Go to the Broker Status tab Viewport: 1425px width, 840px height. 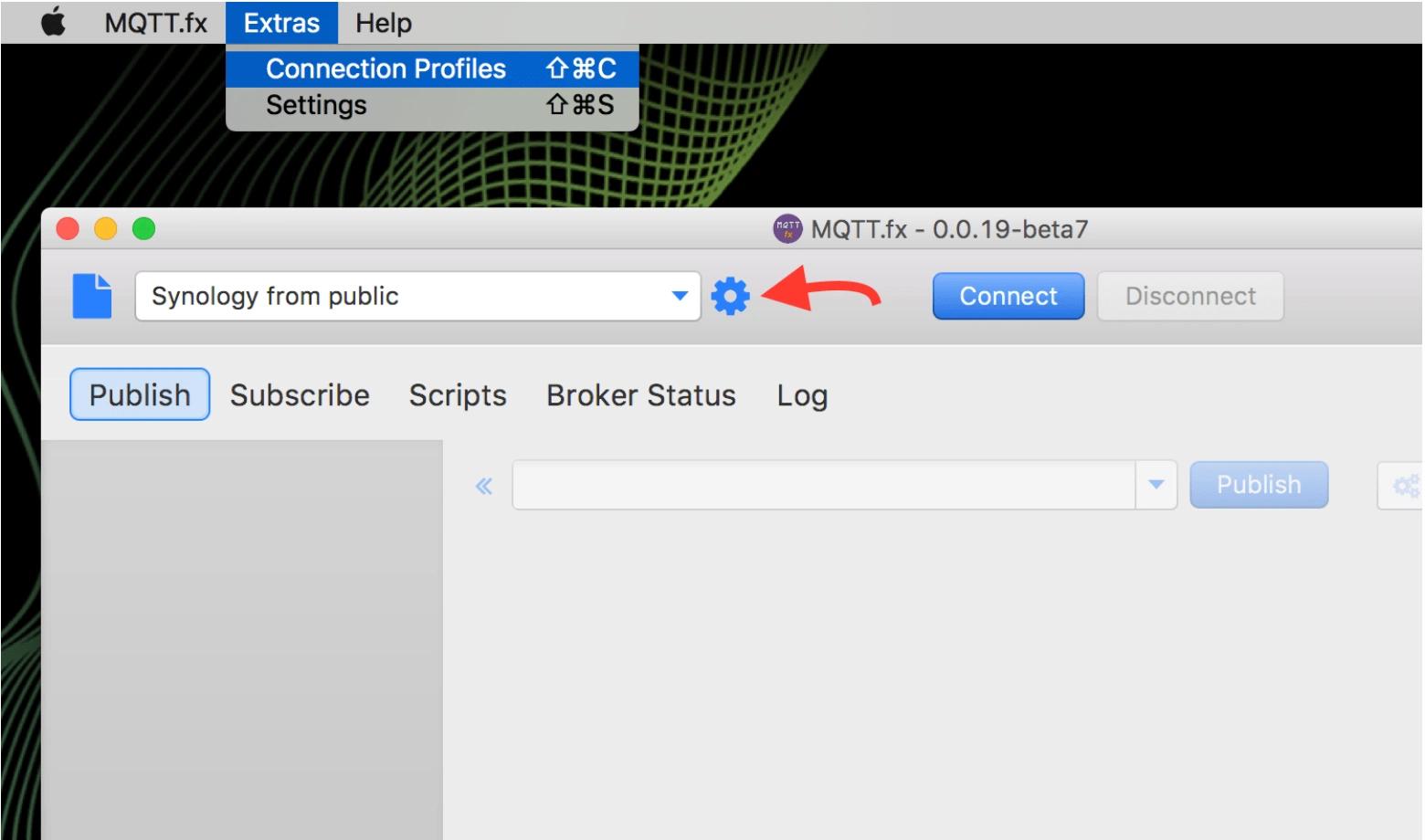[x=640, y=395]
